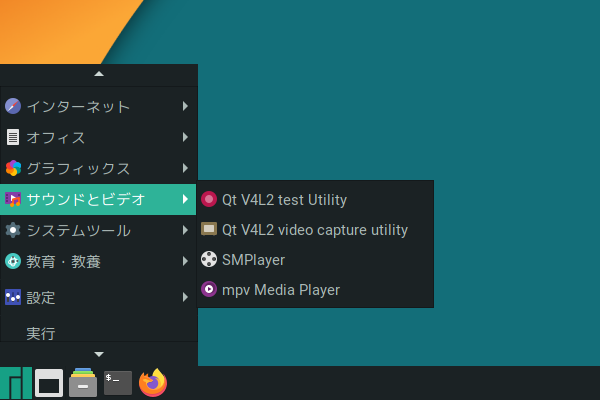Click the Qt V4L2 video capture icon

tap(209, 229)
